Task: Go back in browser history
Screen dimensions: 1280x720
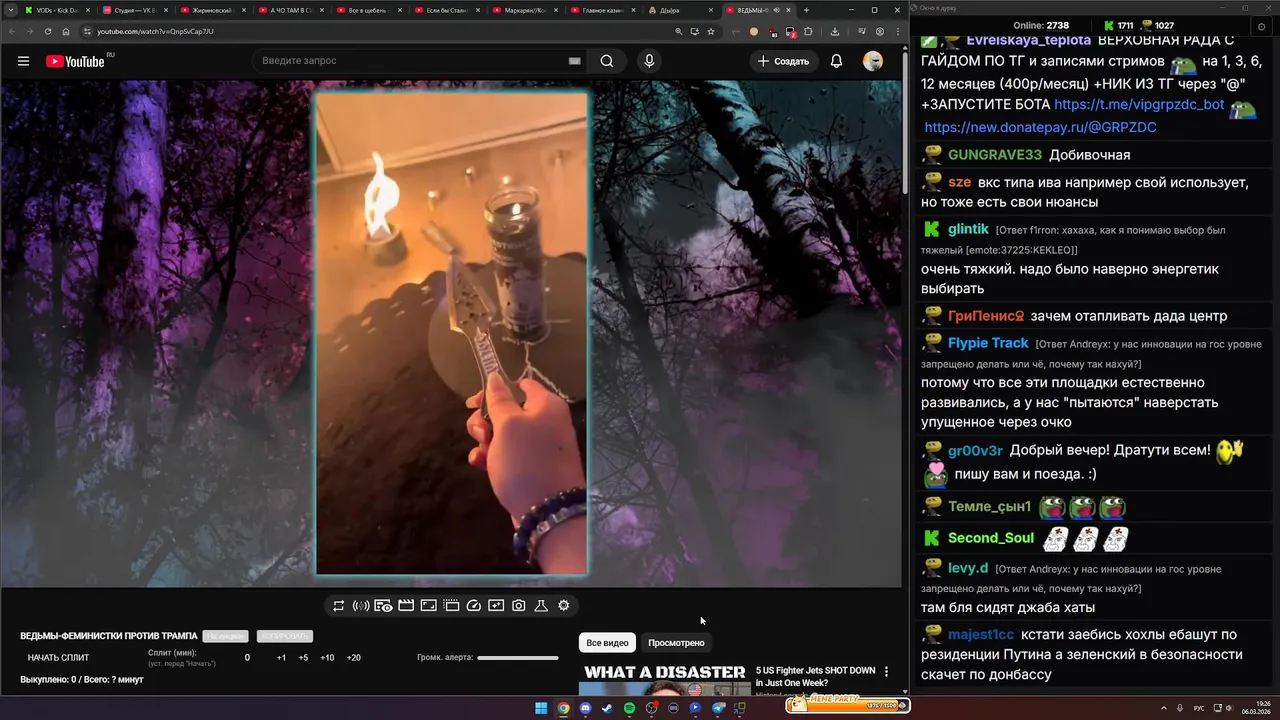Action: pos(11,31)
